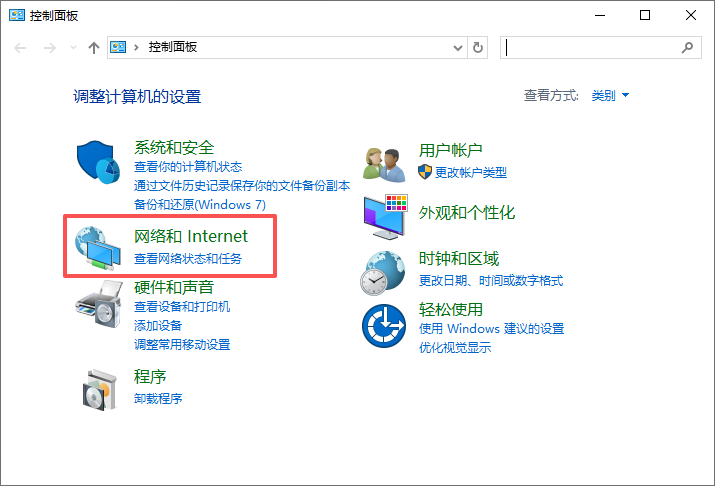This screenshot has height=486, width=715.
Task: Open the 外观和个性化 monitor icon
Action: point(385,217)
